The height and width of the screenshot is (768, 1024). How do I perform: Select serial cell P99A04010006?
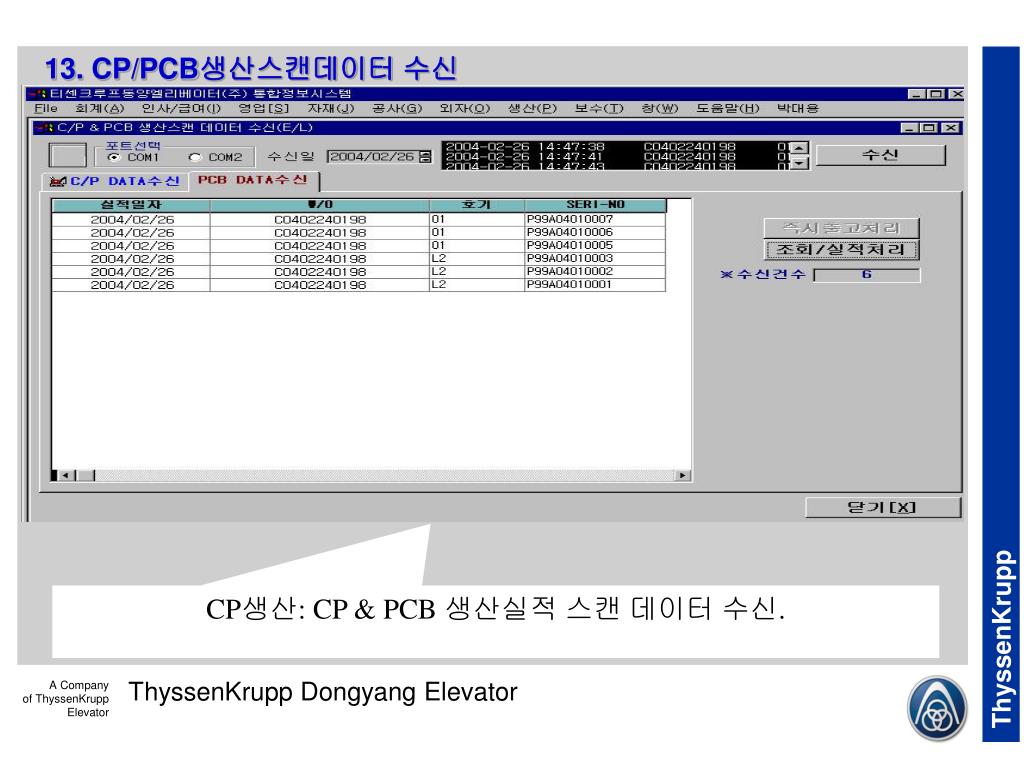coord(595,232)
